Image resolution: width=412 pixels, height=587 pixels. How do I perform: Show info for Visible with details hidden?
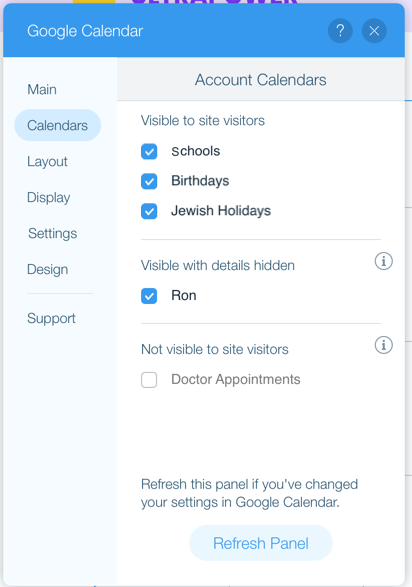pyautogui.click(x=384, y=261)
